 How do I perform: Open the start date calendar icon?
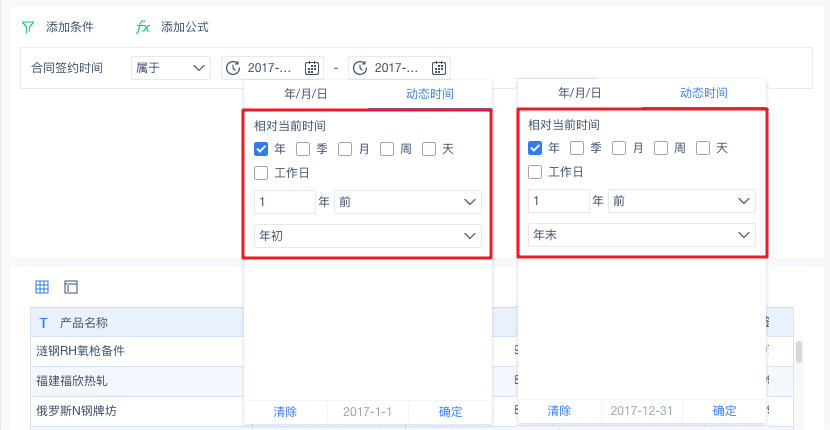pyautogui.click(x=312, y=68)
